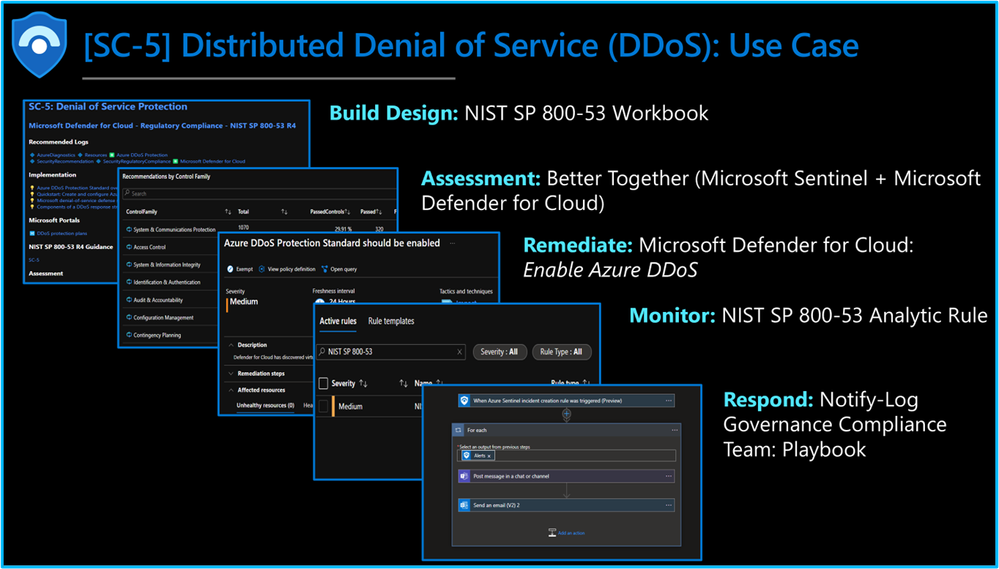Click the Contingency Planning row icon
999x569 pixels.
tap(129, 335)
